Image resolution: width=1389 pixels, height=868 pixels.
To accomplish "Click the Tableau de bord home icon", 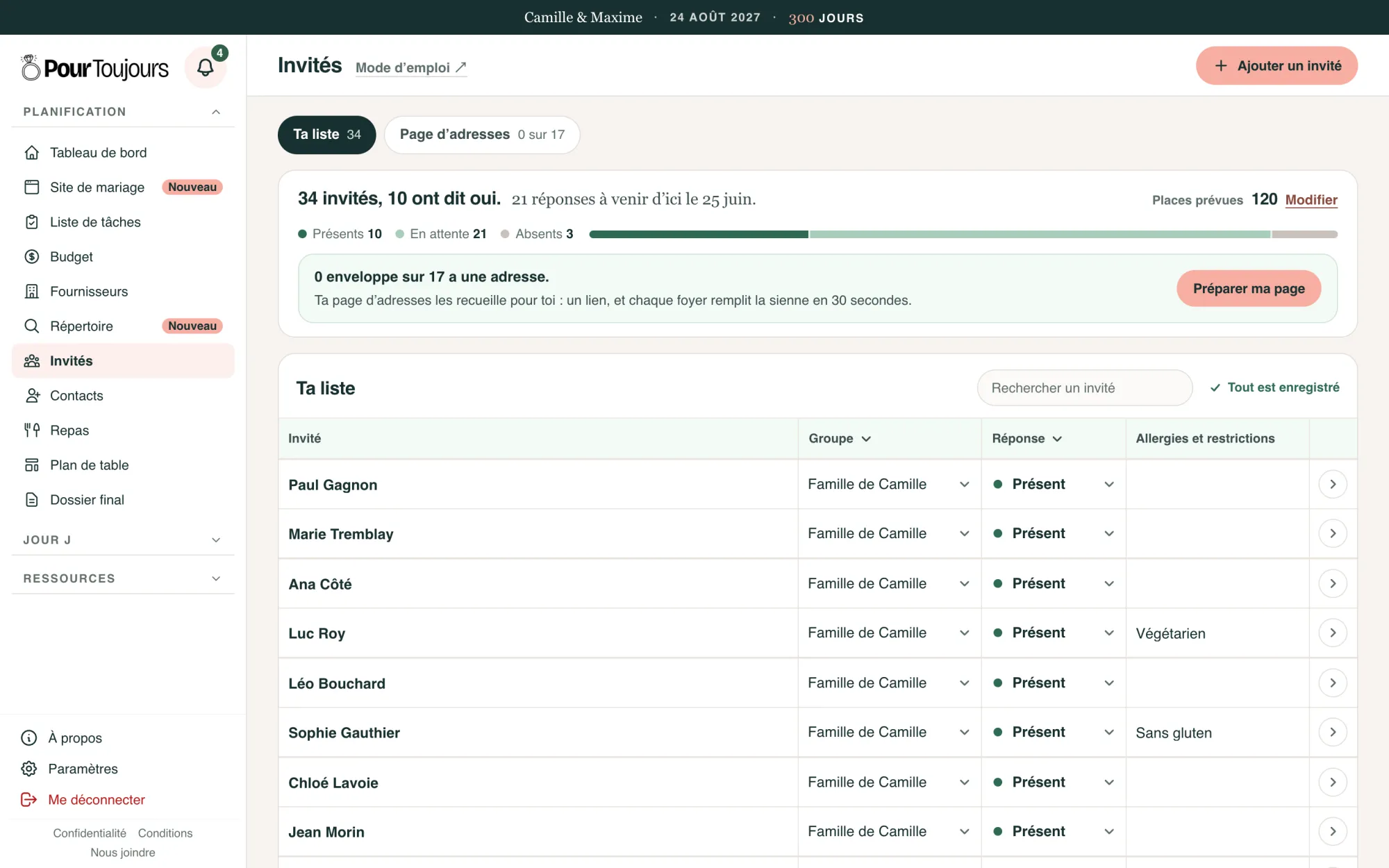I will pyautogui.click(x=32, y=153).
